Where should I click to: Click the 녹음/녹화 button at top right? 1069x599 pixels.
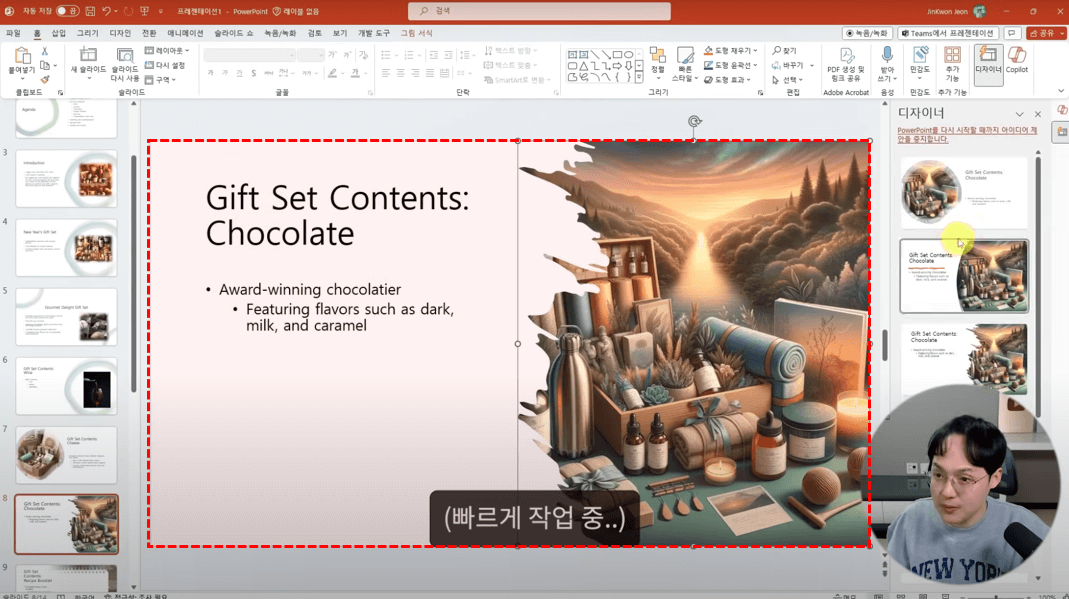(x=867, y=33)
